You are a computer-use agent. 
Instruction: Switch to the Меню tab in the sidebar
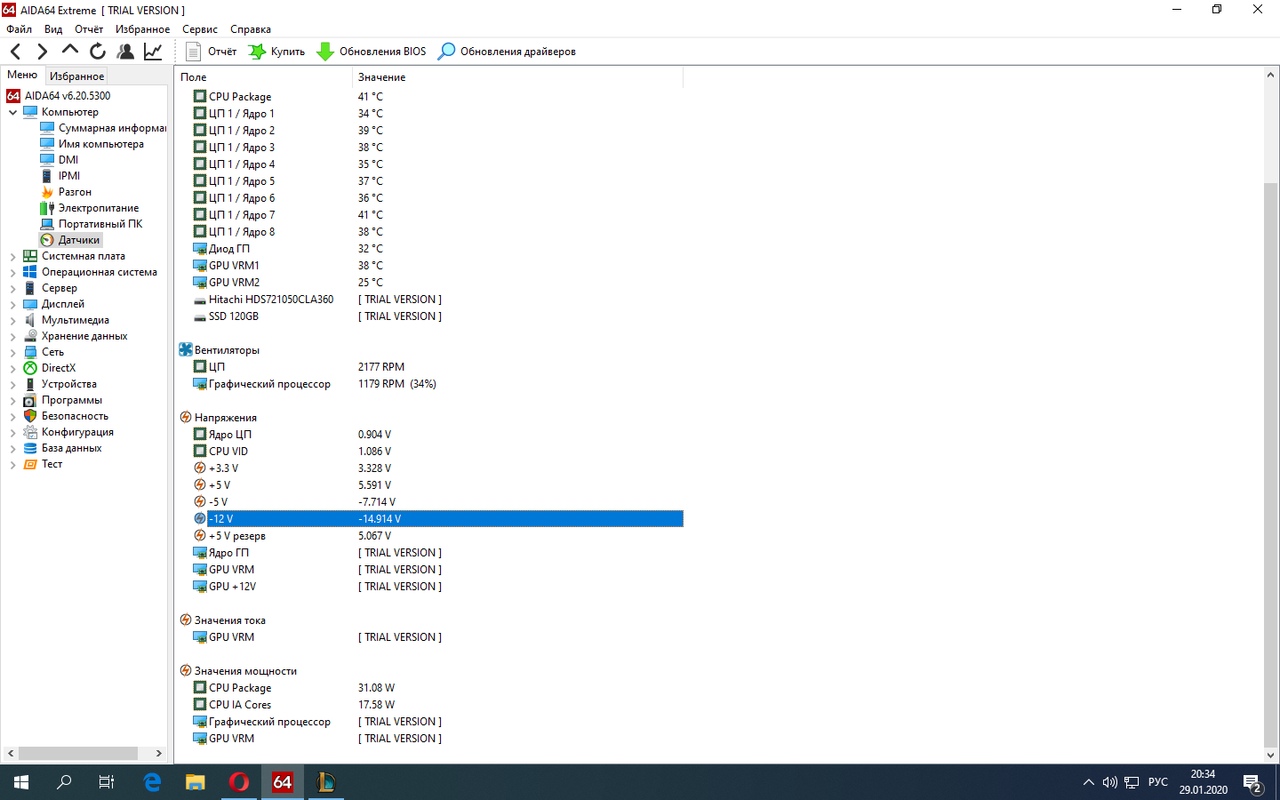[22, 75]
